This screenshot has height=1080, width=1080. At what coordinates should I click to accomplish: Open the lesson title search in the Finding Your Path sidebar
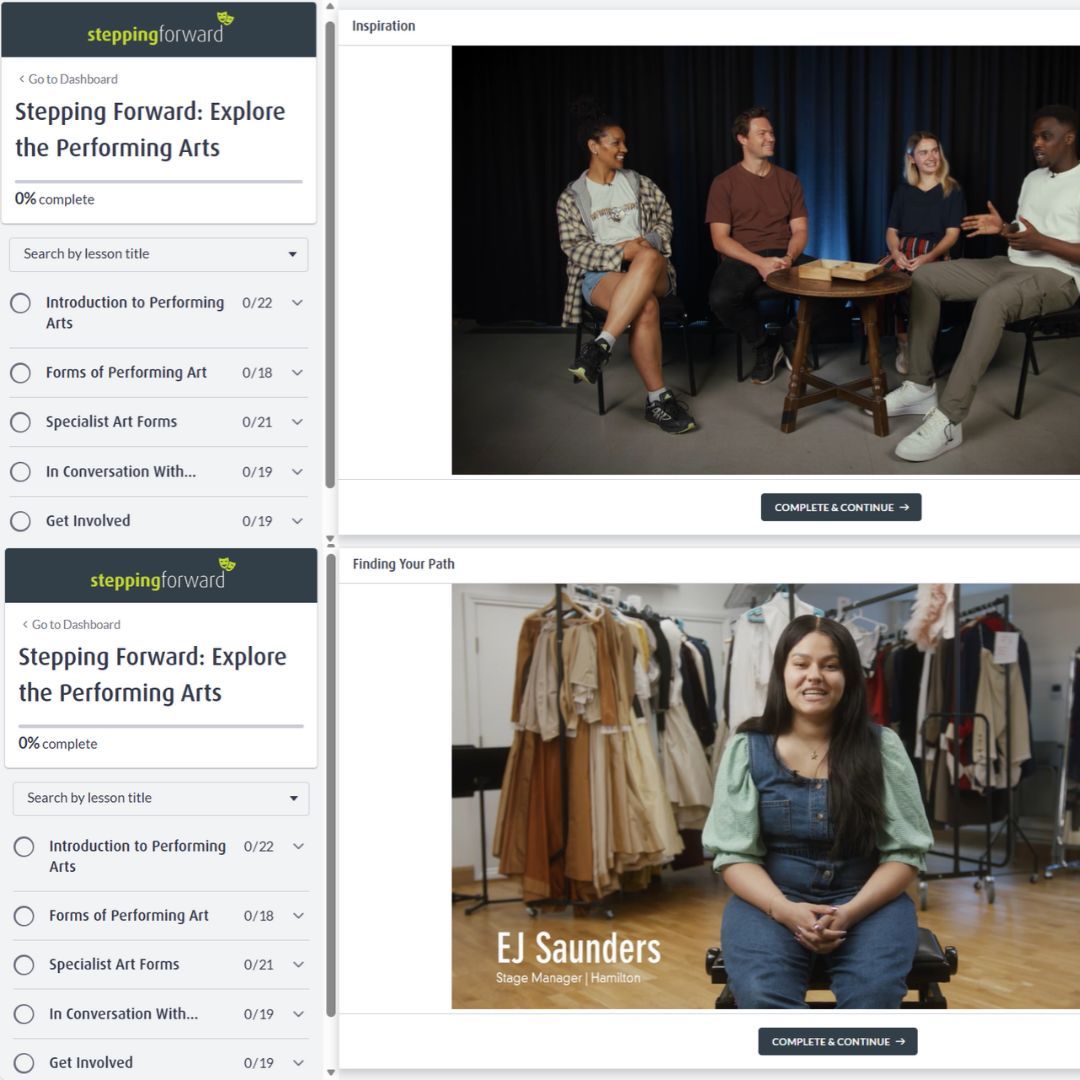click(161, 798)
